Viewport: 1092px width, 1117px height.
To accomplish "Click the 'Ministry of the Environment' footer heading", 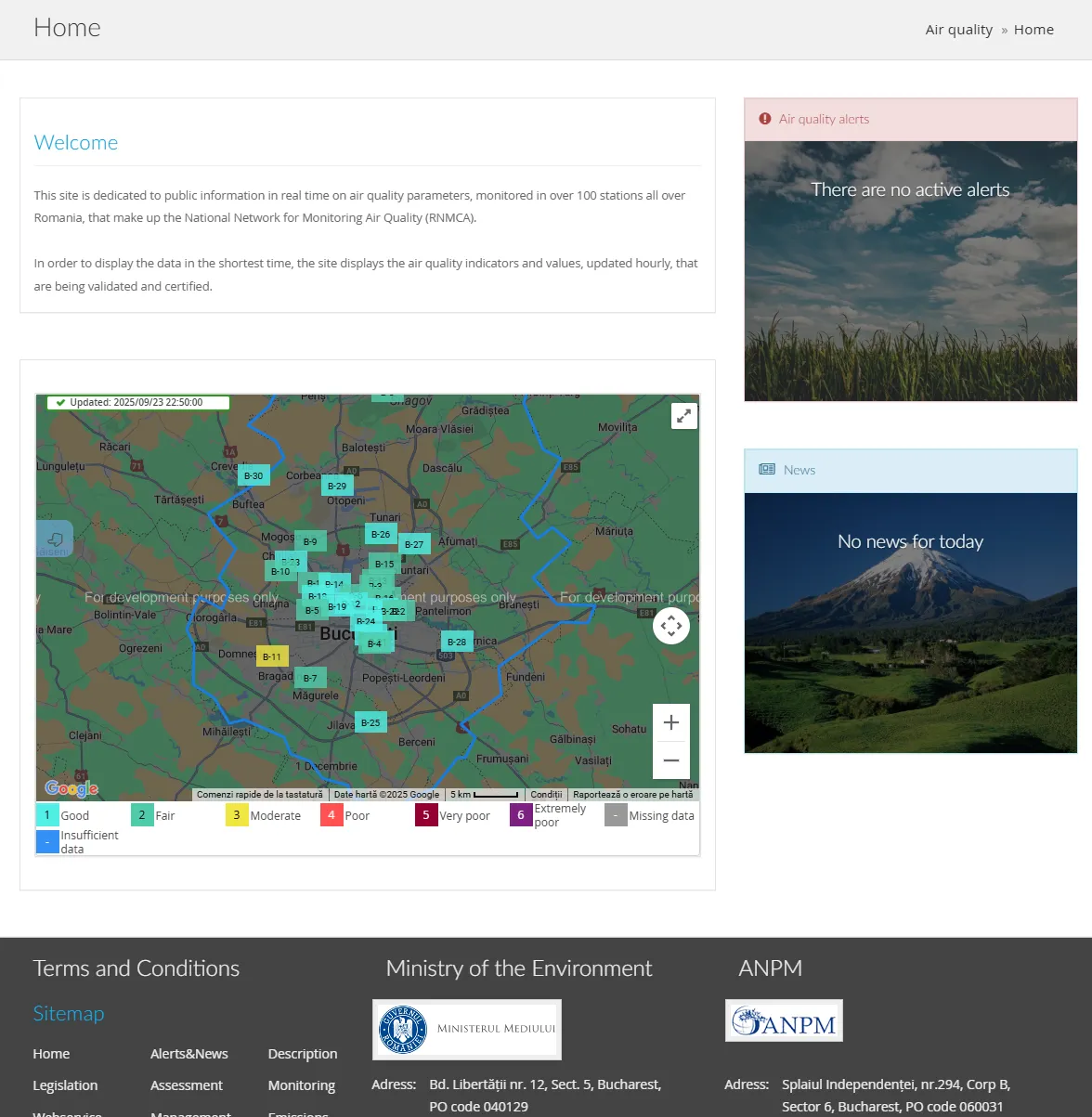I will [x=519, y=968].
